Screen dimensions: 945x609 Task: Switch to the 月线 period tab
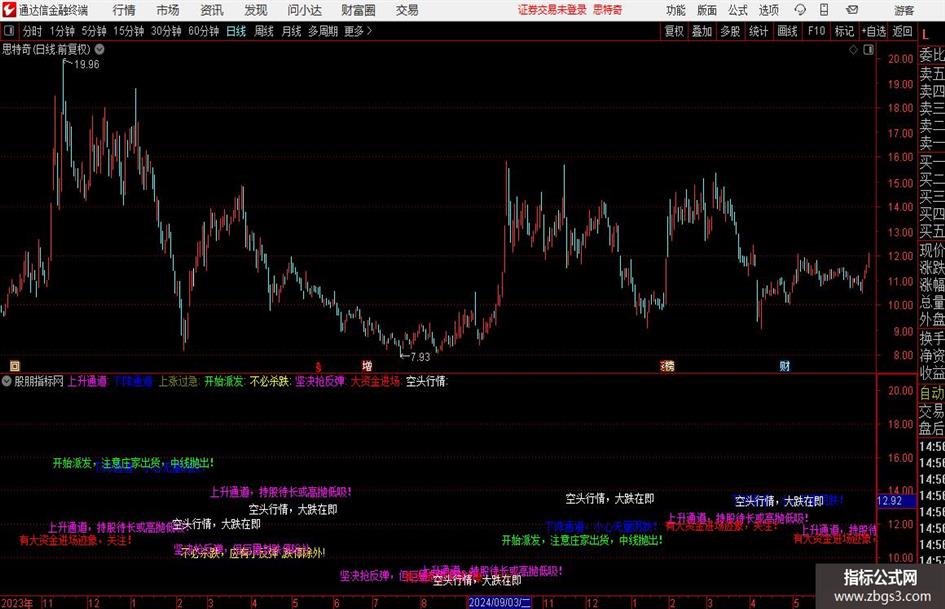click(292, 31)
